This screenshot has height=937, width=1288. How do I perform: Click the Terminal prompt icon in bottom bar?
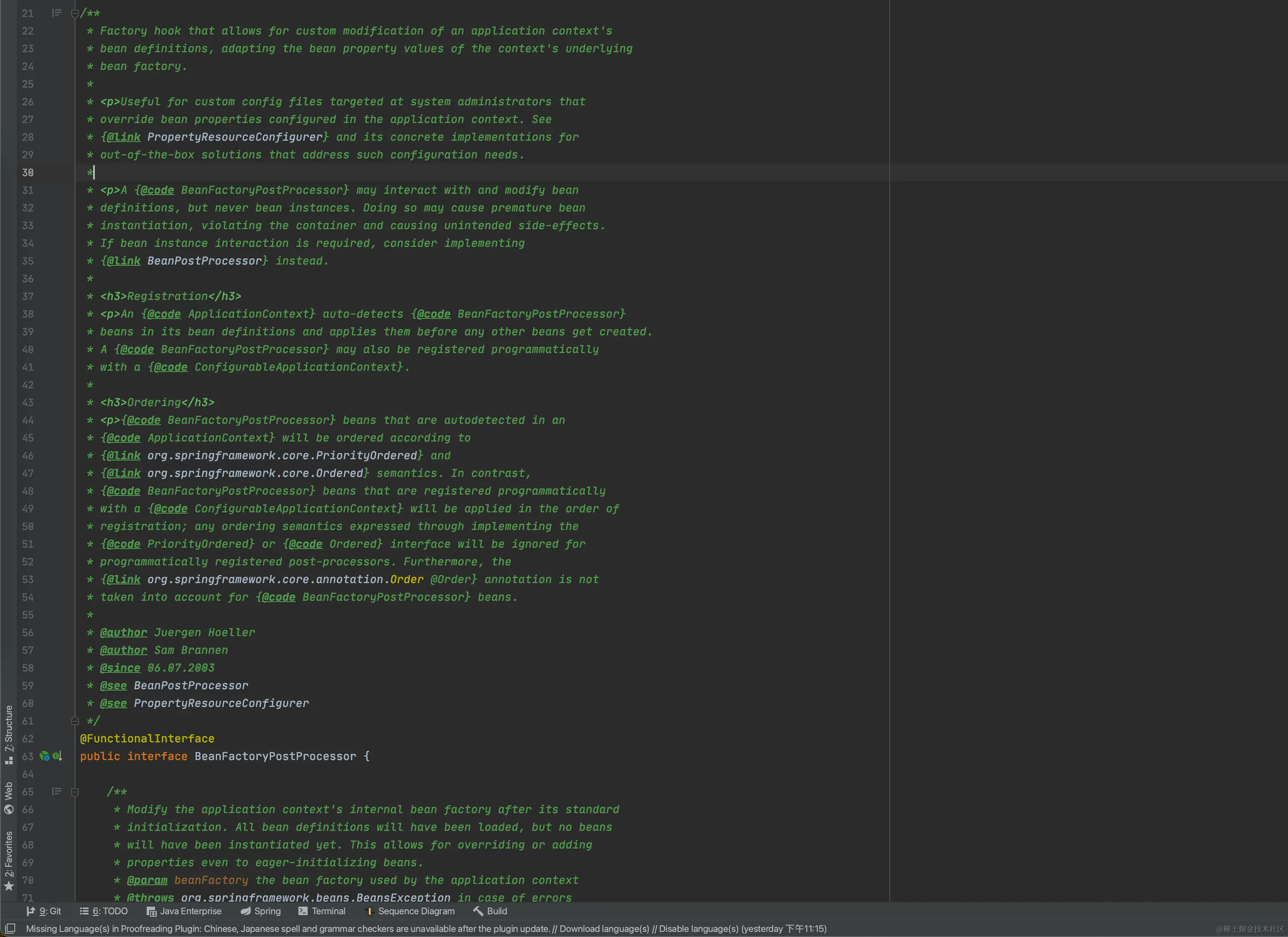point(303,911)
